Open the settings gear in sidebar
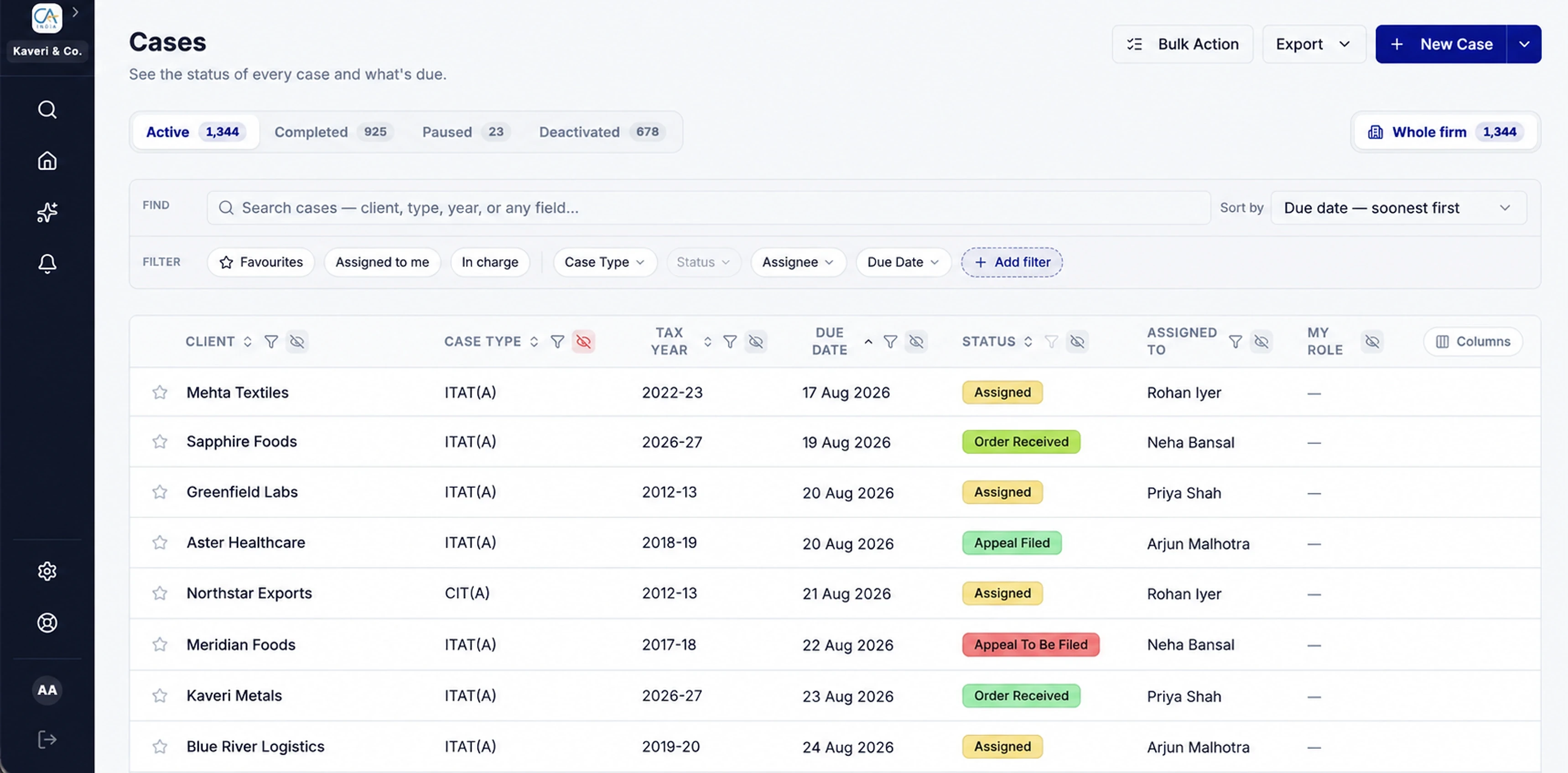This screenshot has width=1568, height=773. [x=47, y=571]
